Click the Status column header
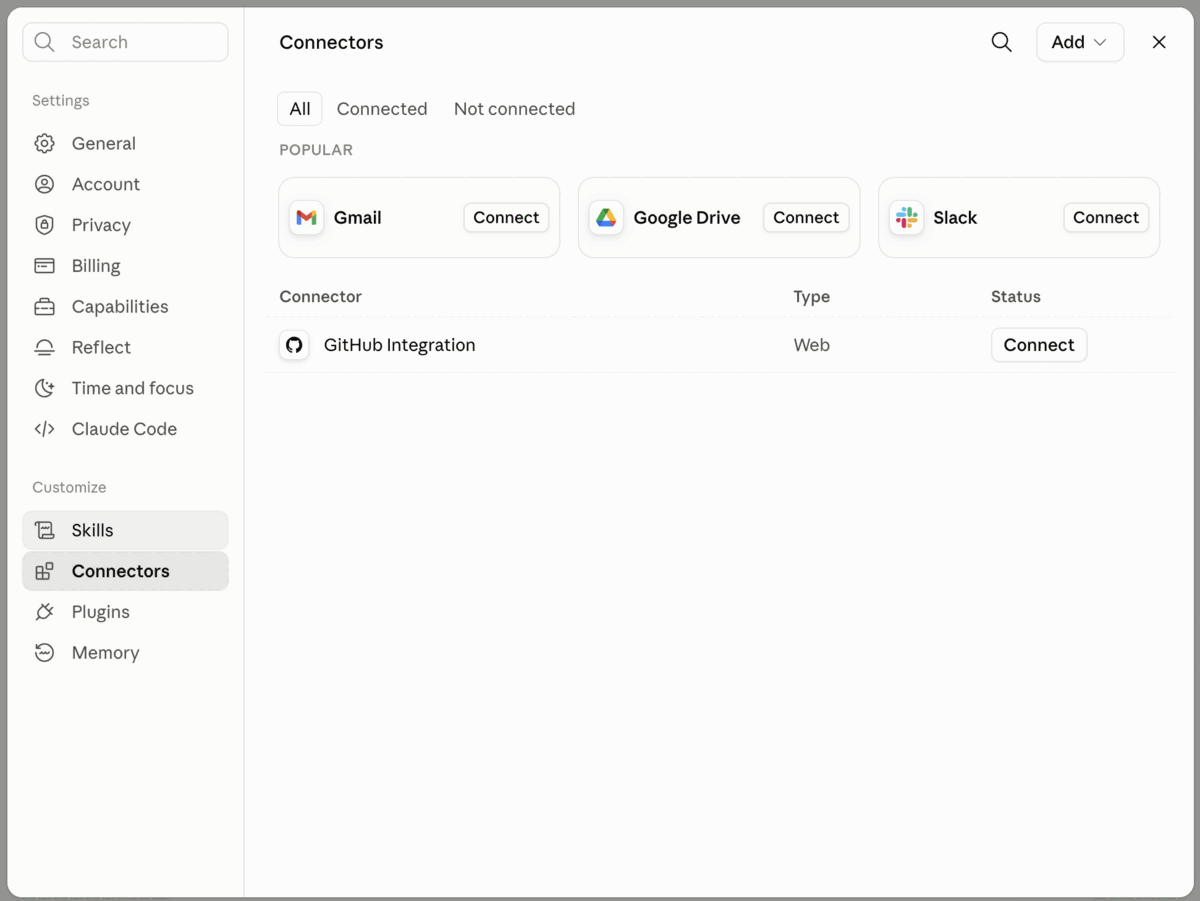This screenshot has width=1200, height=901. (1016, 297)
